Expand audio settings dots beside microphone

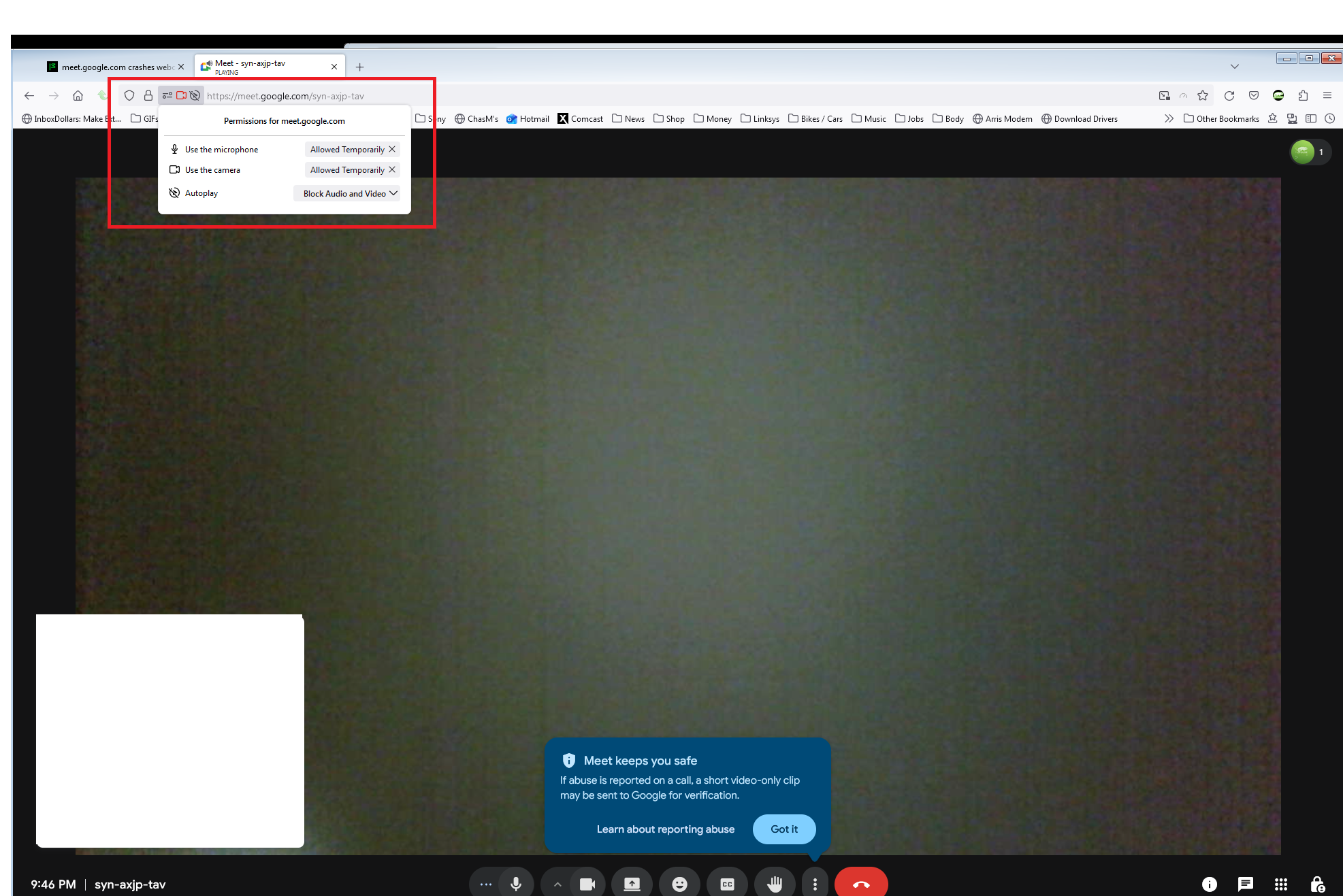pyautogui.click(x=485, y=883)
